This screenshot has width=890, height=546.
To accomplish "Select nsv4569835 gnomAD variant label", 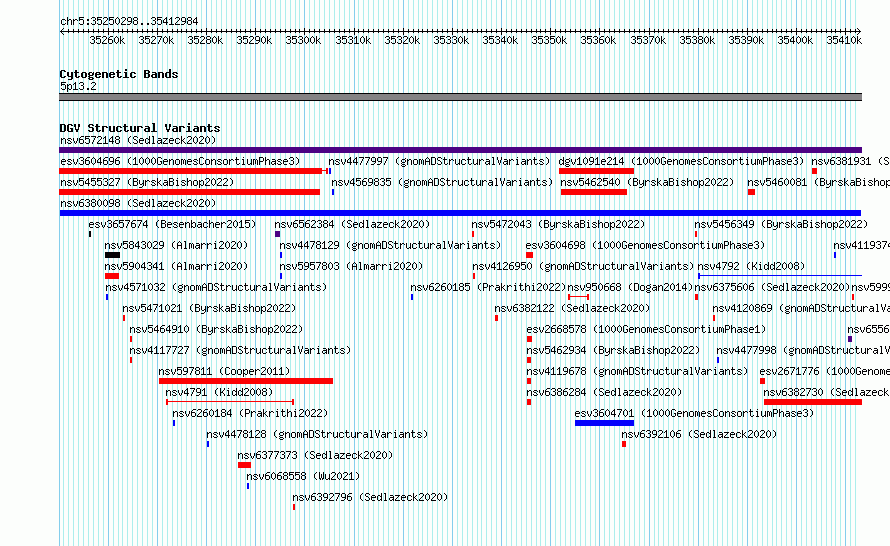I will pos(442,182).
